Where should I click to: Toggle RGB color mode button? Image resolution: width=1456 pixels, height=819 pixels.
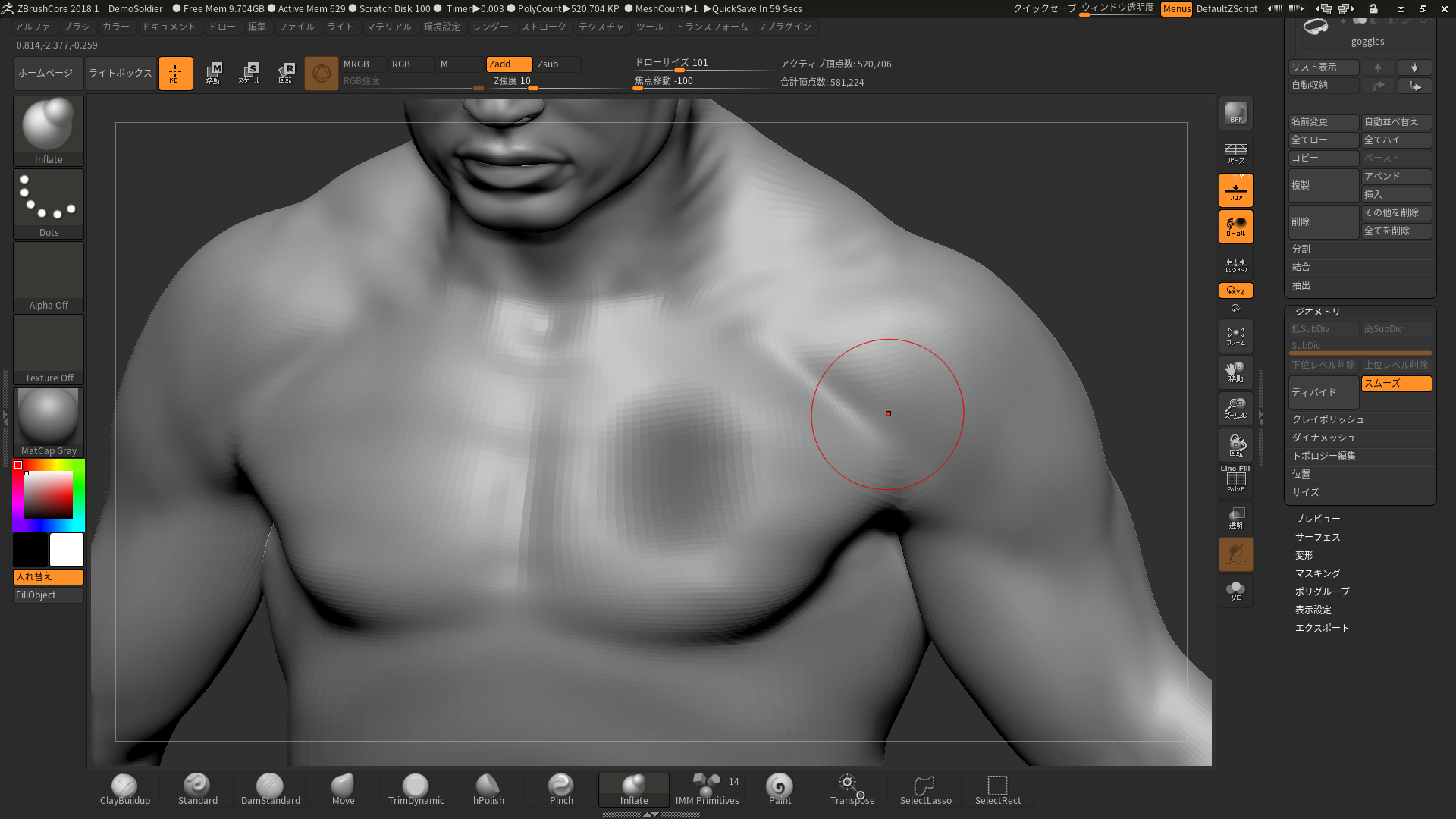pos(400,63)
